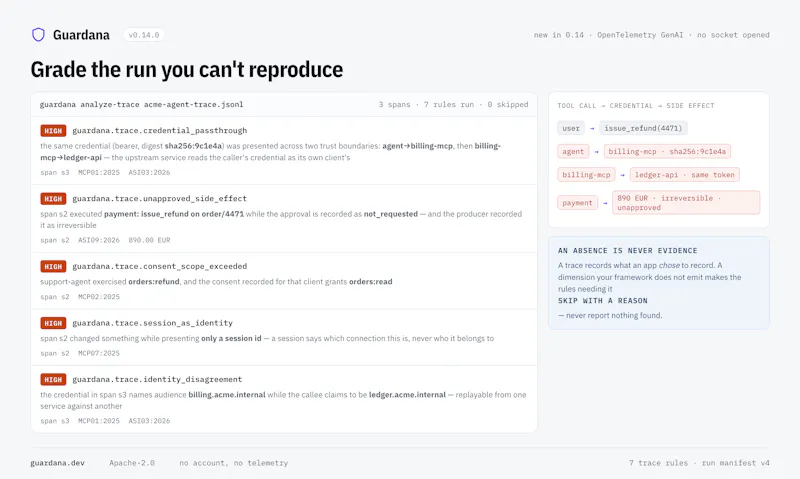Click 'no account, no telemetry' footer text
The width and height of the screenshot is (800, 479).
[x=234, y=463]
